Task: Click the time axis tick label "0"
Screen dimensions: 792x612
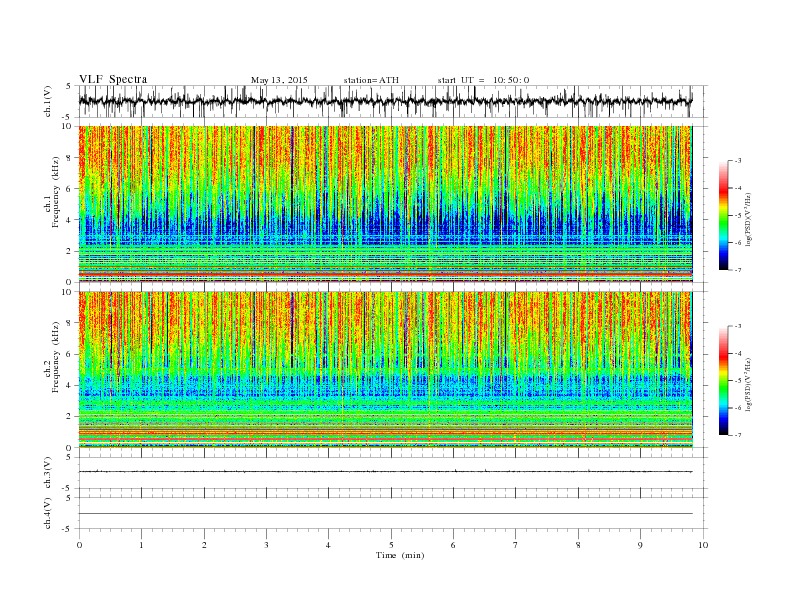Action: 79,545
